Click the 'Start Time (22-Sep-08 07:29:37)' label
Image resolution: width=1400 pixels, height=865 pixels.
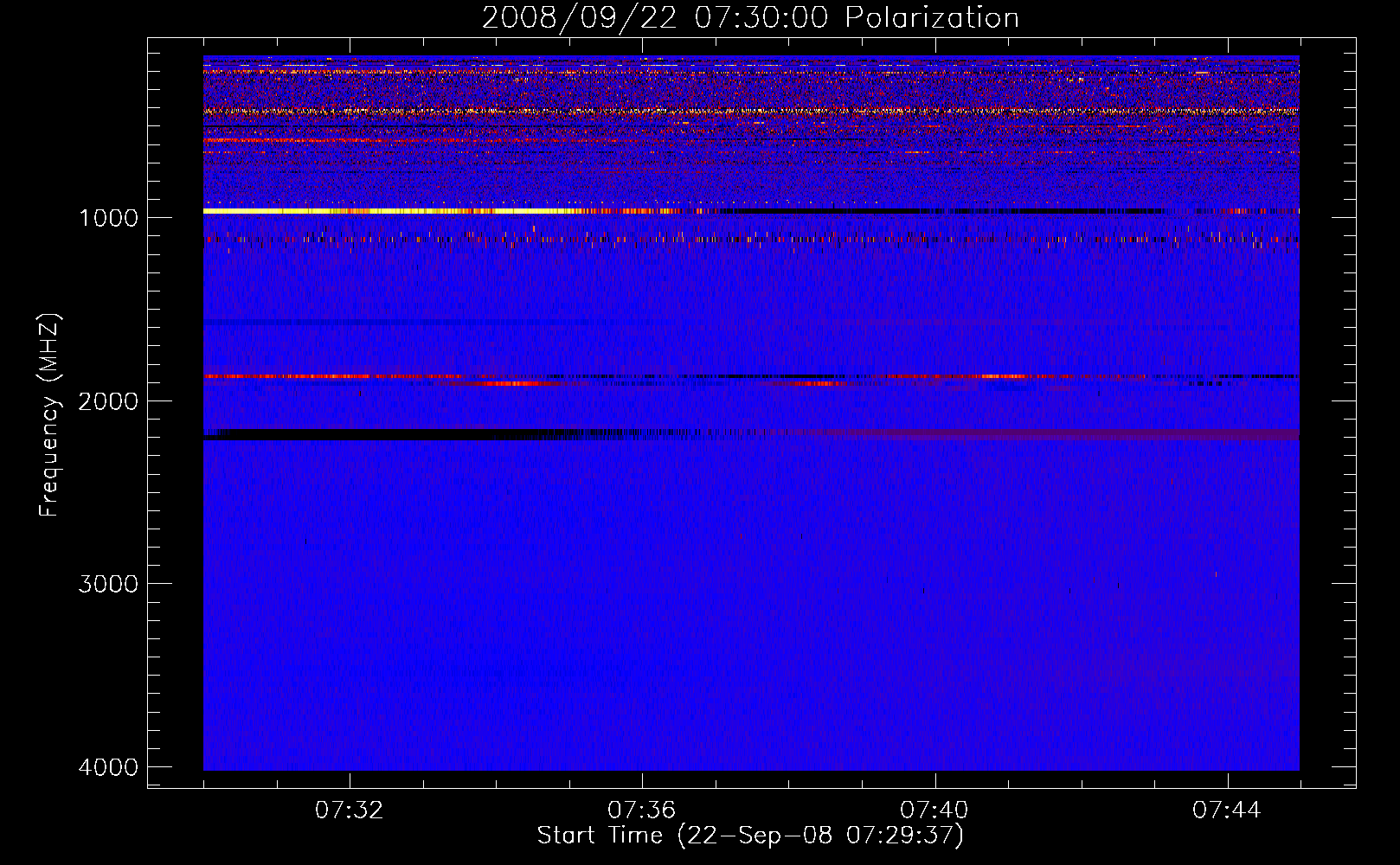coord(750,836)
